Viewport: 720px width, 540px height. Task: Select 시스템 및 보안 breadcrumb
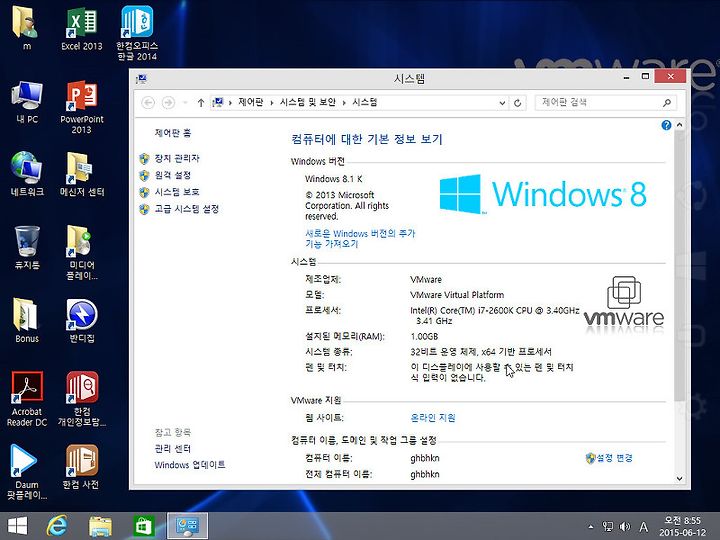pyautogui.click(x=308, y=102)
